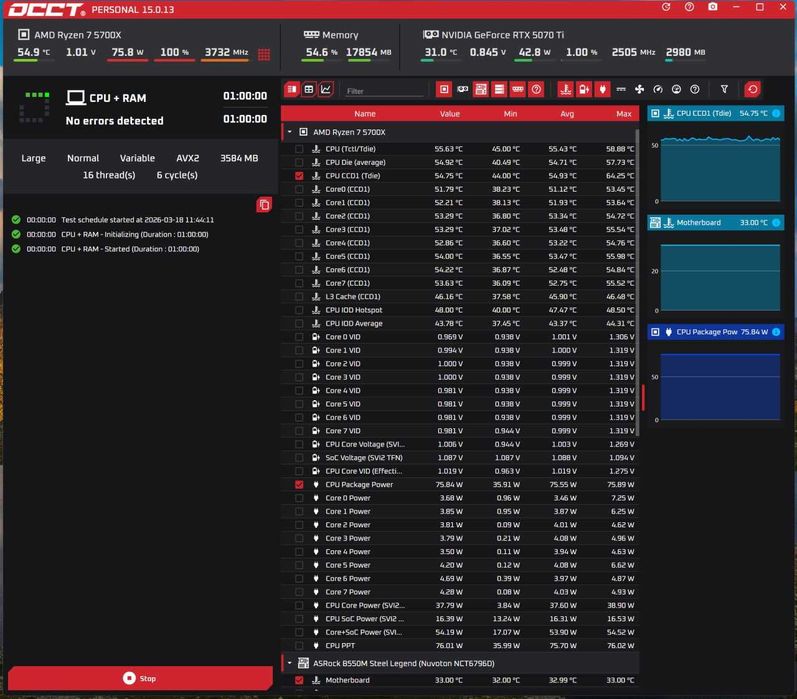Stop the running CPU + RAM test

coord(140,678)
